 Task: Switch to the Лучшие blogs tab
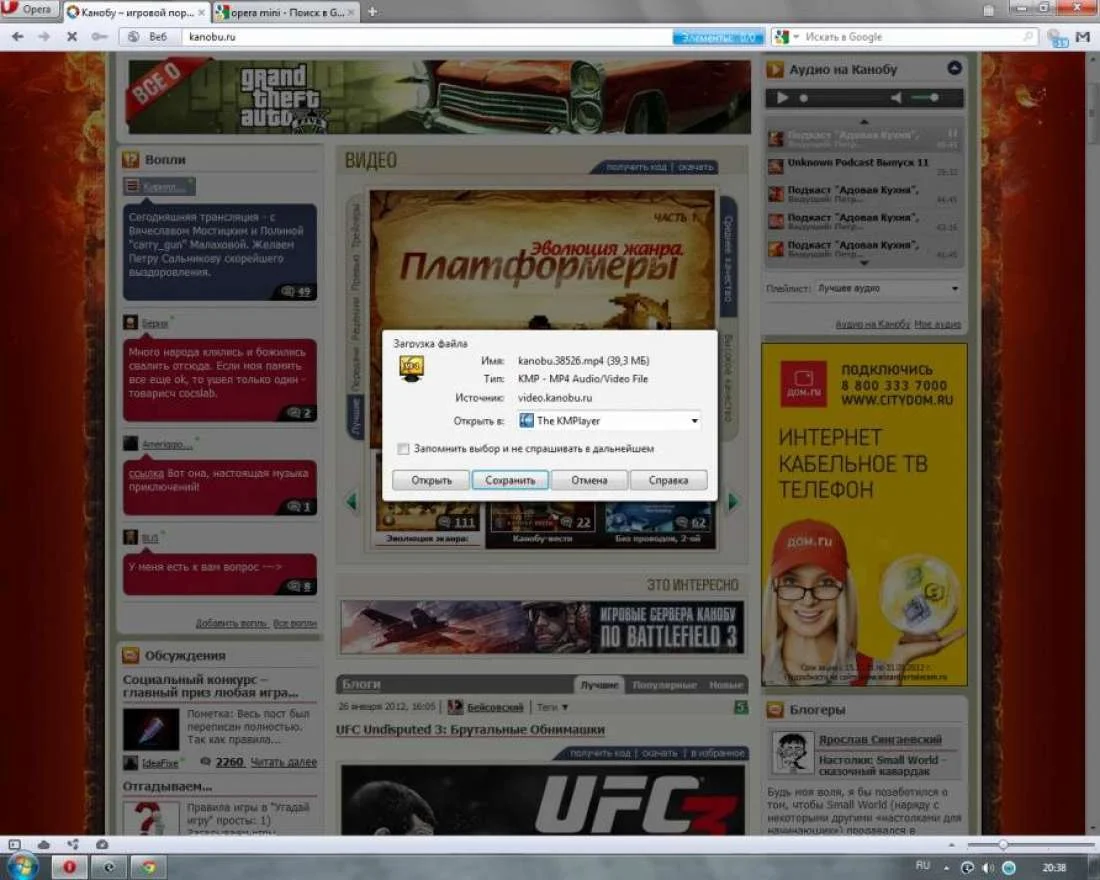click(x=599, y=685)
